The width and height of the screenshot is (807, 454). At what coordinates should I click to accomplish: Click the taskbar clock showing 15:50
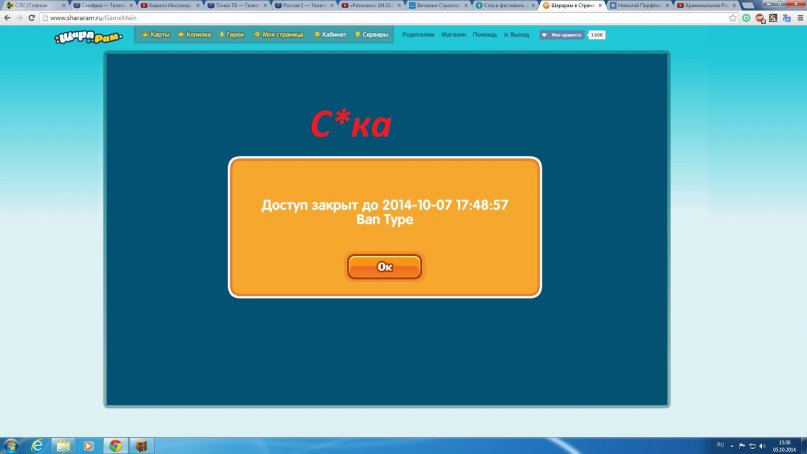(x=784, y=446)
